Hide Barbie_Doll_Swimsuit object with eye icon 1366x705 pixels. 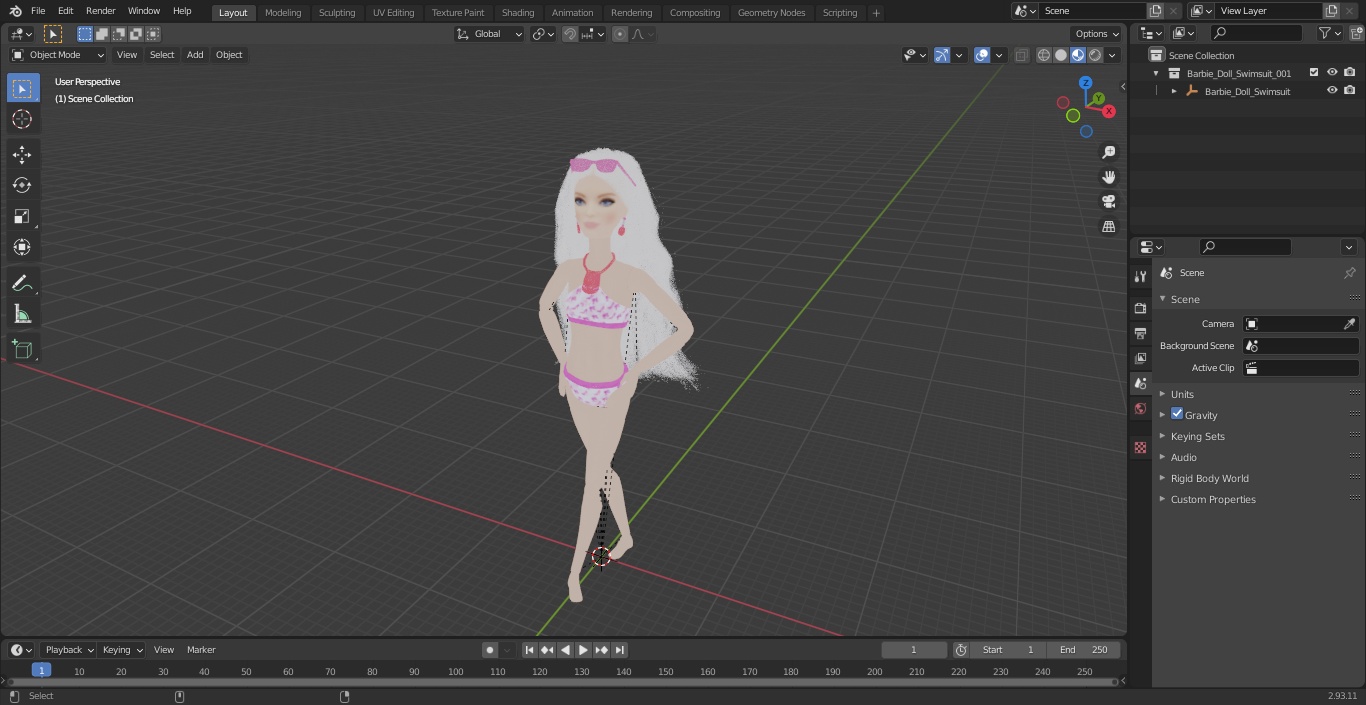click(1332, 91)
